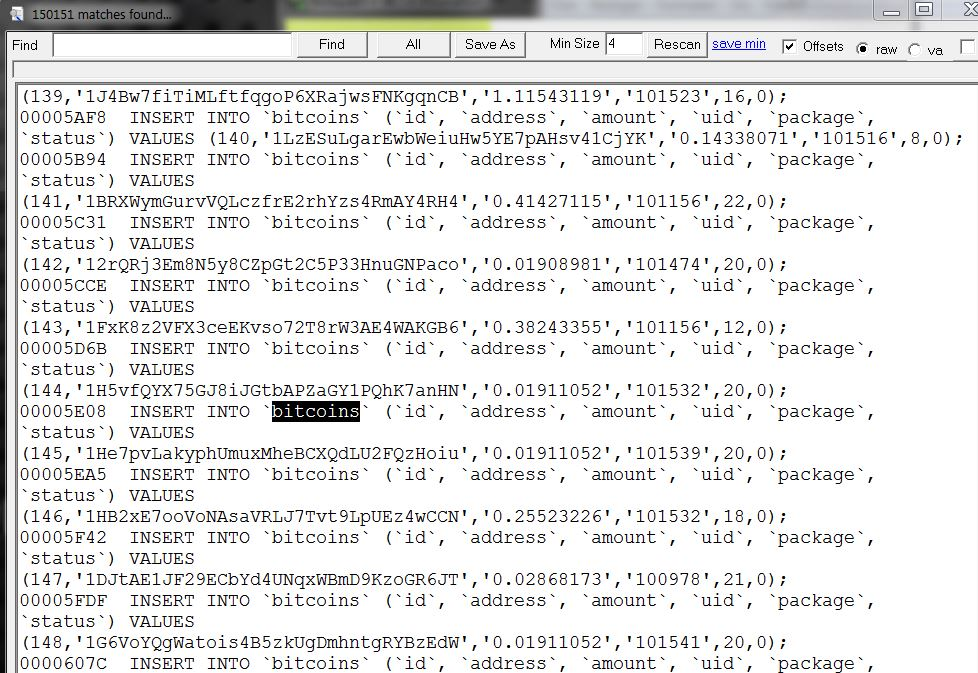
Task: Tick the unlabeled checkbox right of va
Action: (x=967, y=46)
